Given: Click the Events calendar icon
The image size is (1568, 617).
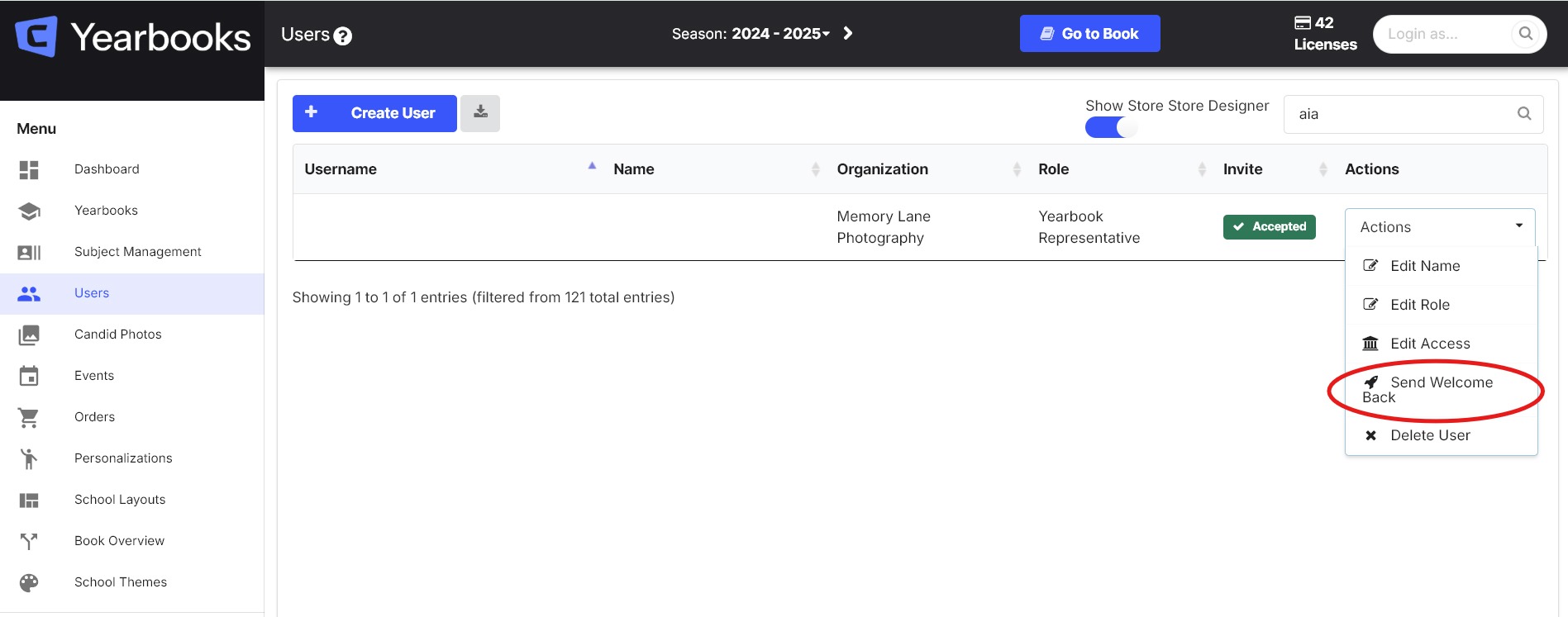Looking at the screenshot, I should pyautogui.click(x=29, y=376).
